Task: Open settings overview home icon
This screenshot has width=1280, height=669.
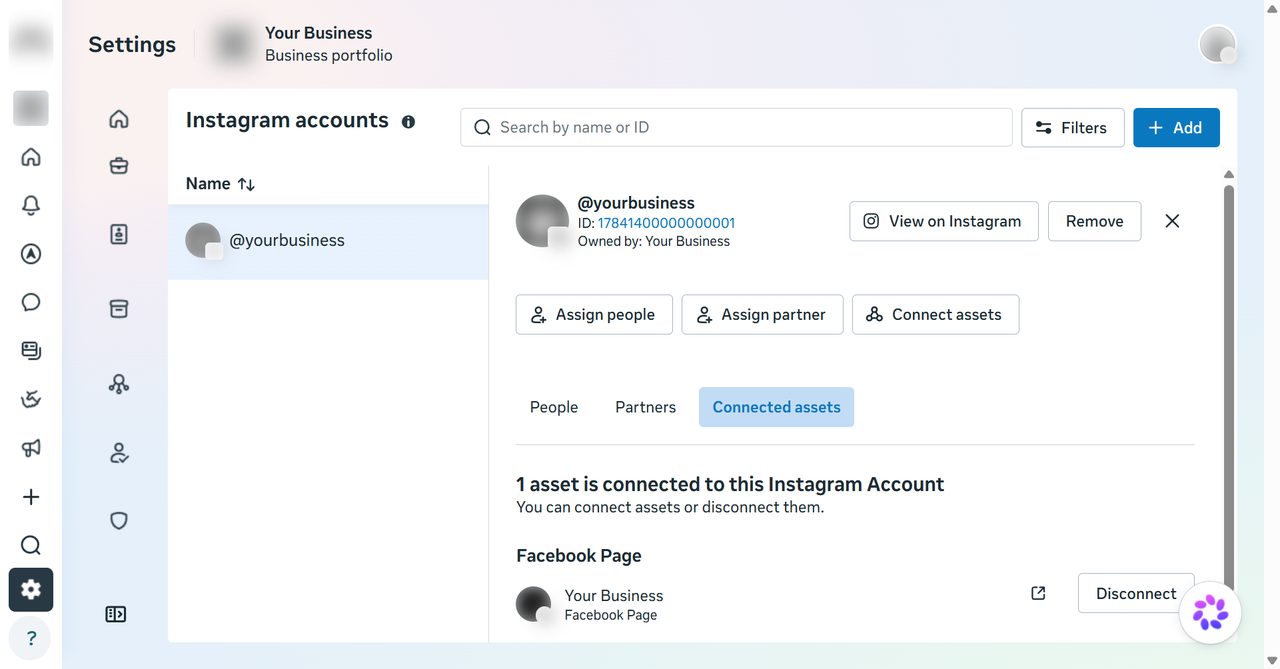Action: (119, 119)
